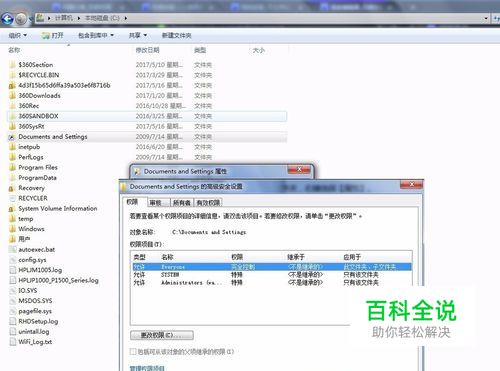
Task: Click the 更改权限 button
Action: [x=162, y=335]
